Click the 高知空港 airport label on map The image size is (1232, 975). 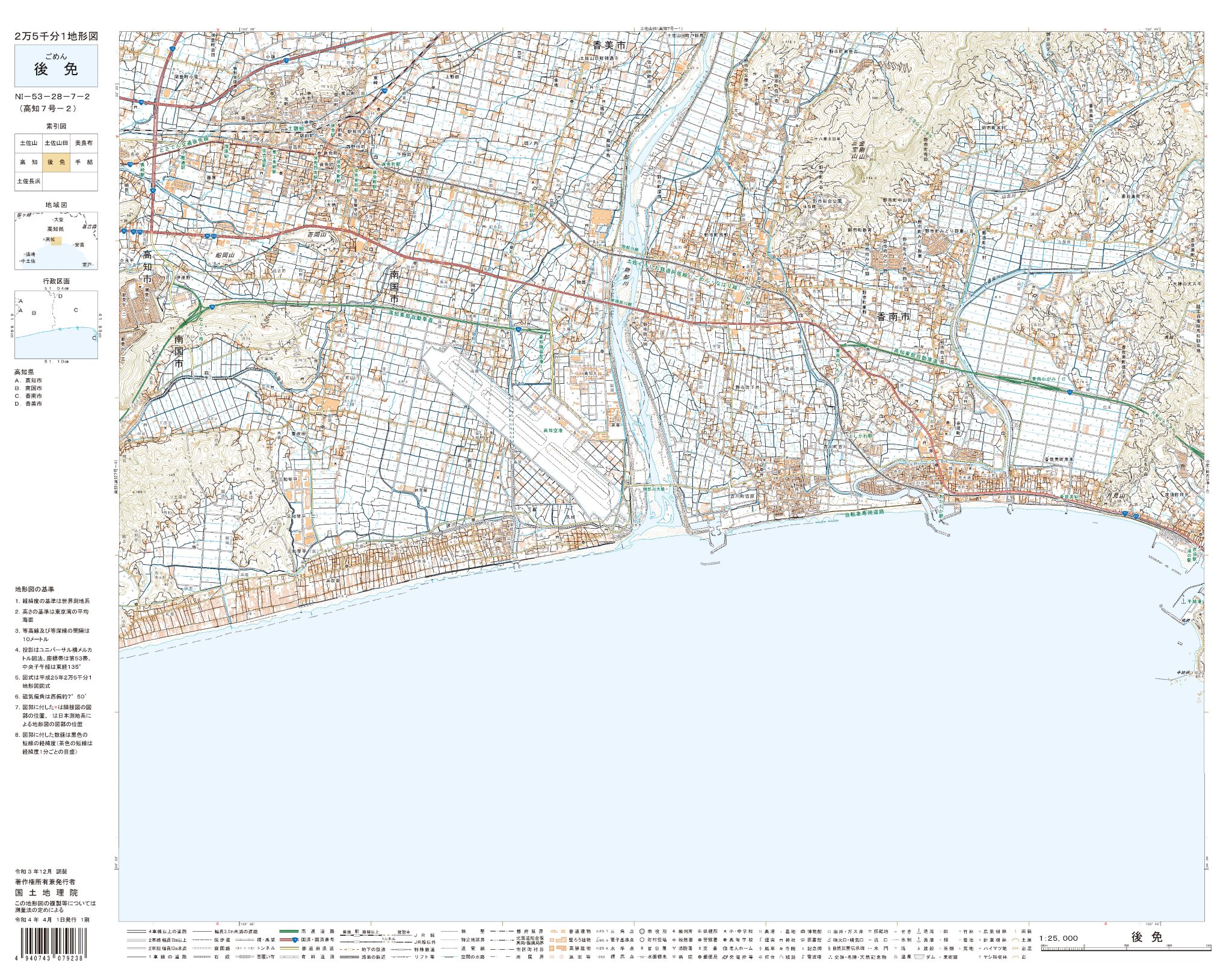[552, 431]
